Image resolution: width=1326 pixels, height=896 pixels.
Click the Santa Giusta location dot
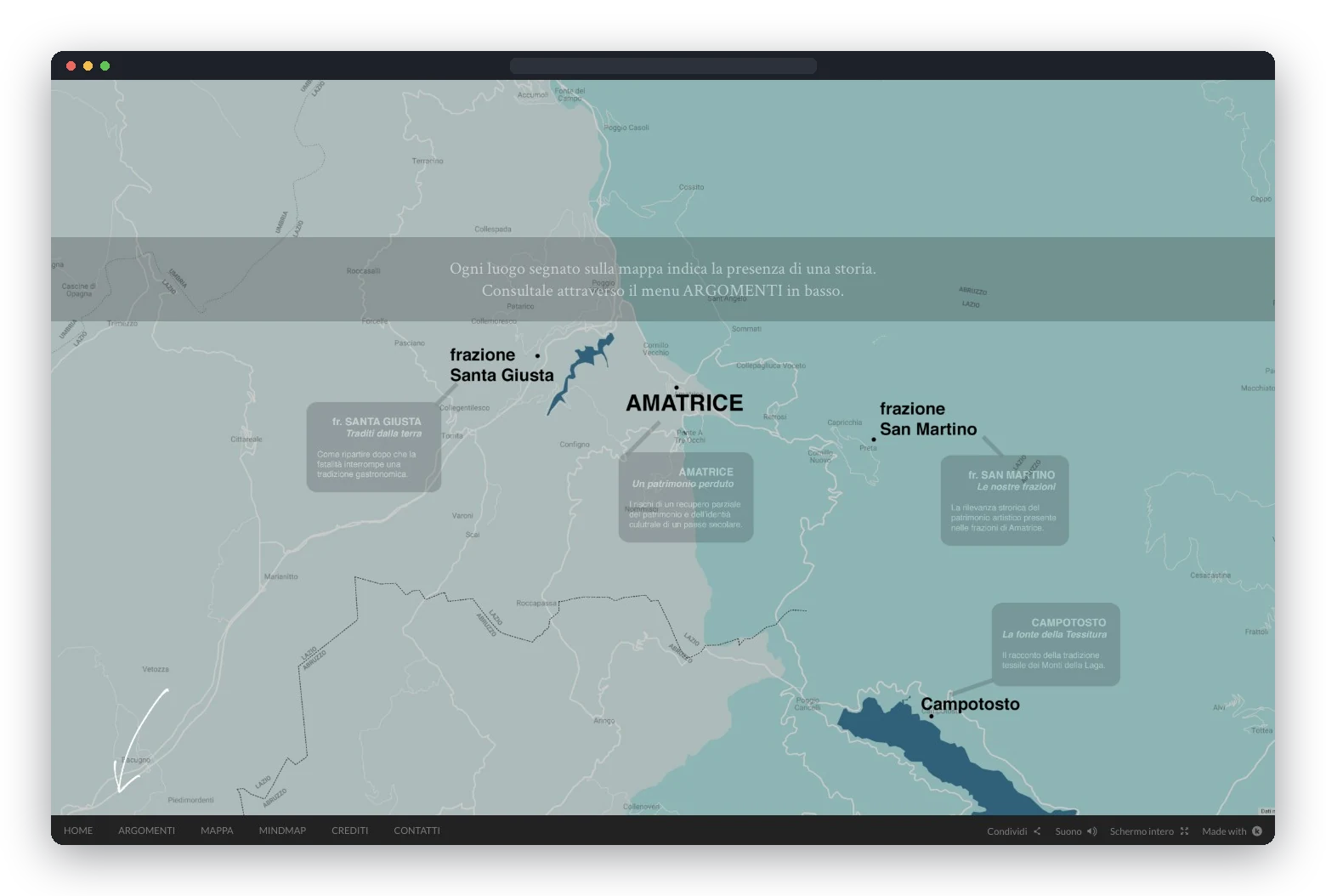537,355
